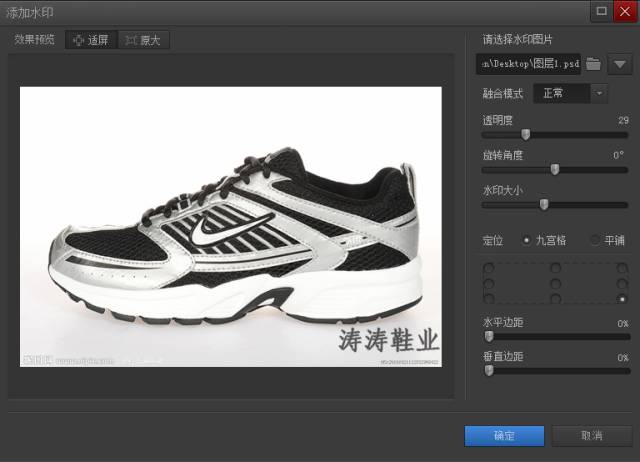Choose the top-right grid position dot
The width and height of the screenshot is (640, 462).
coord(622,269)
